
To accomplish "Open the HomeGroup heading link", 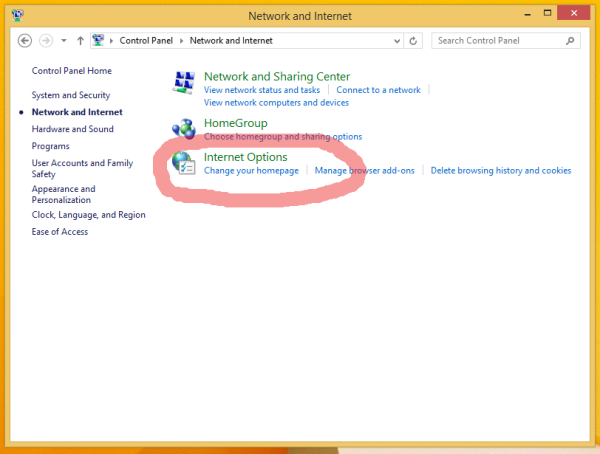I will pos(236,123).
